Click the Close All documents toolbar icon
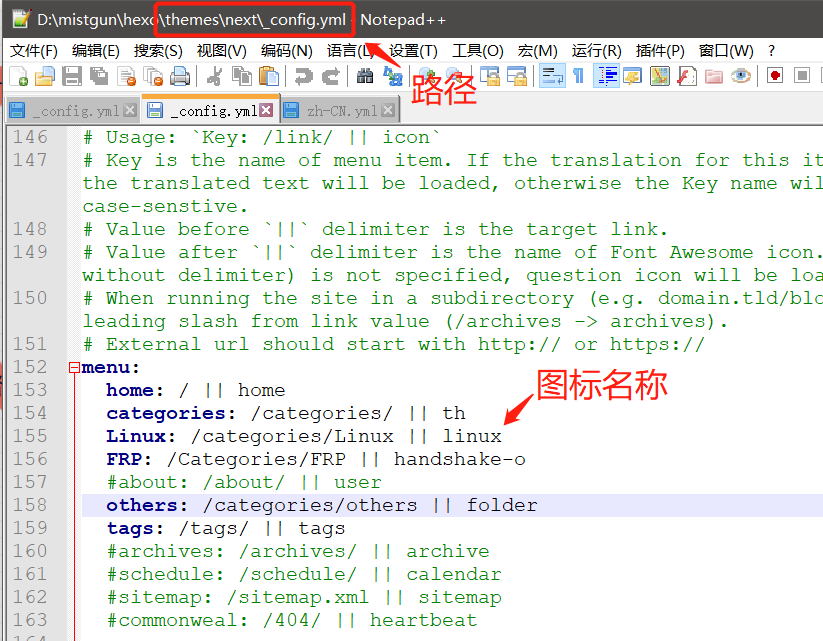Viewport: 823px width, 641px height. [153, 76]
